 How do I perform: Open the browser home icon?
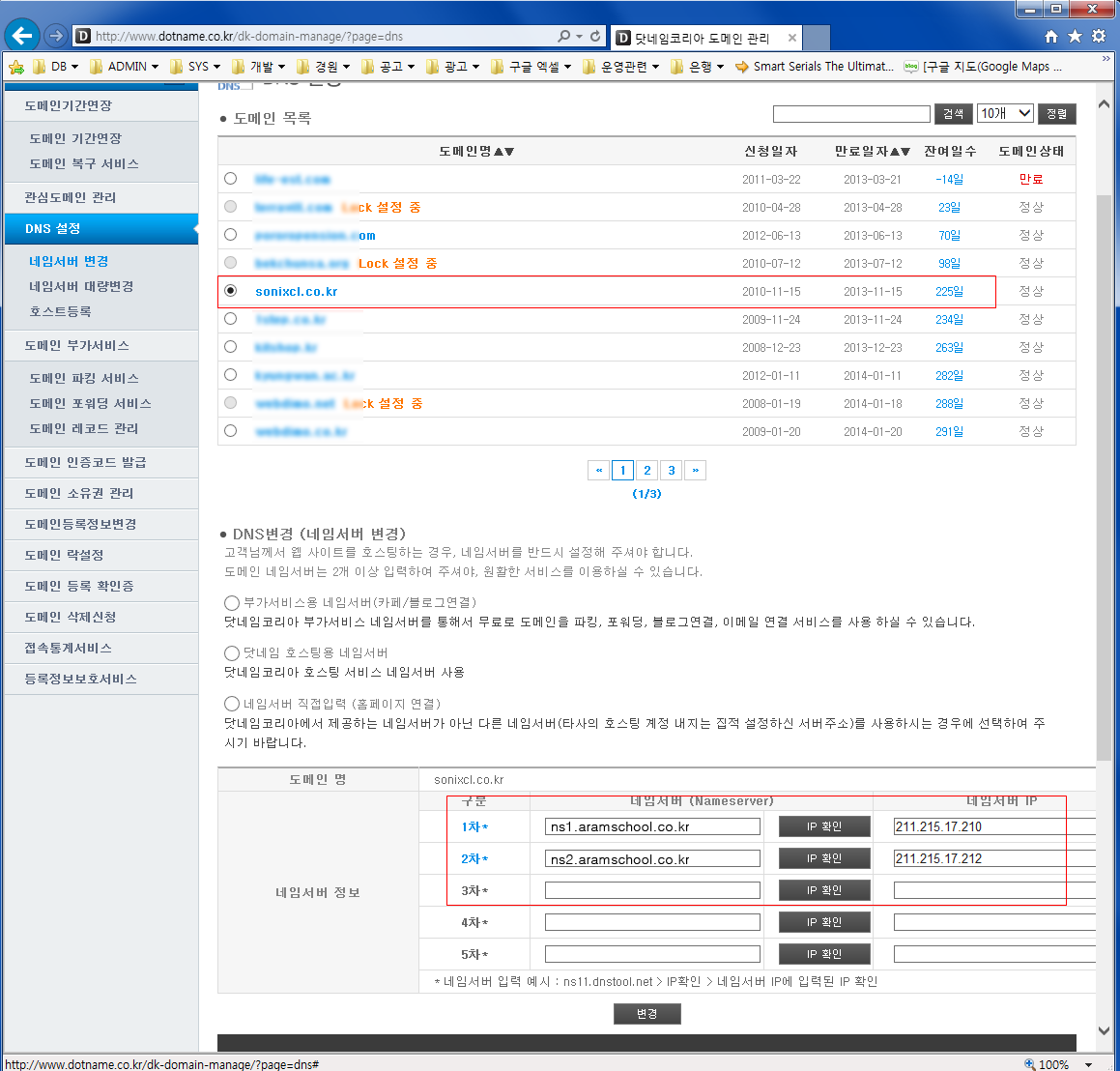click(x=1051, y=36)
